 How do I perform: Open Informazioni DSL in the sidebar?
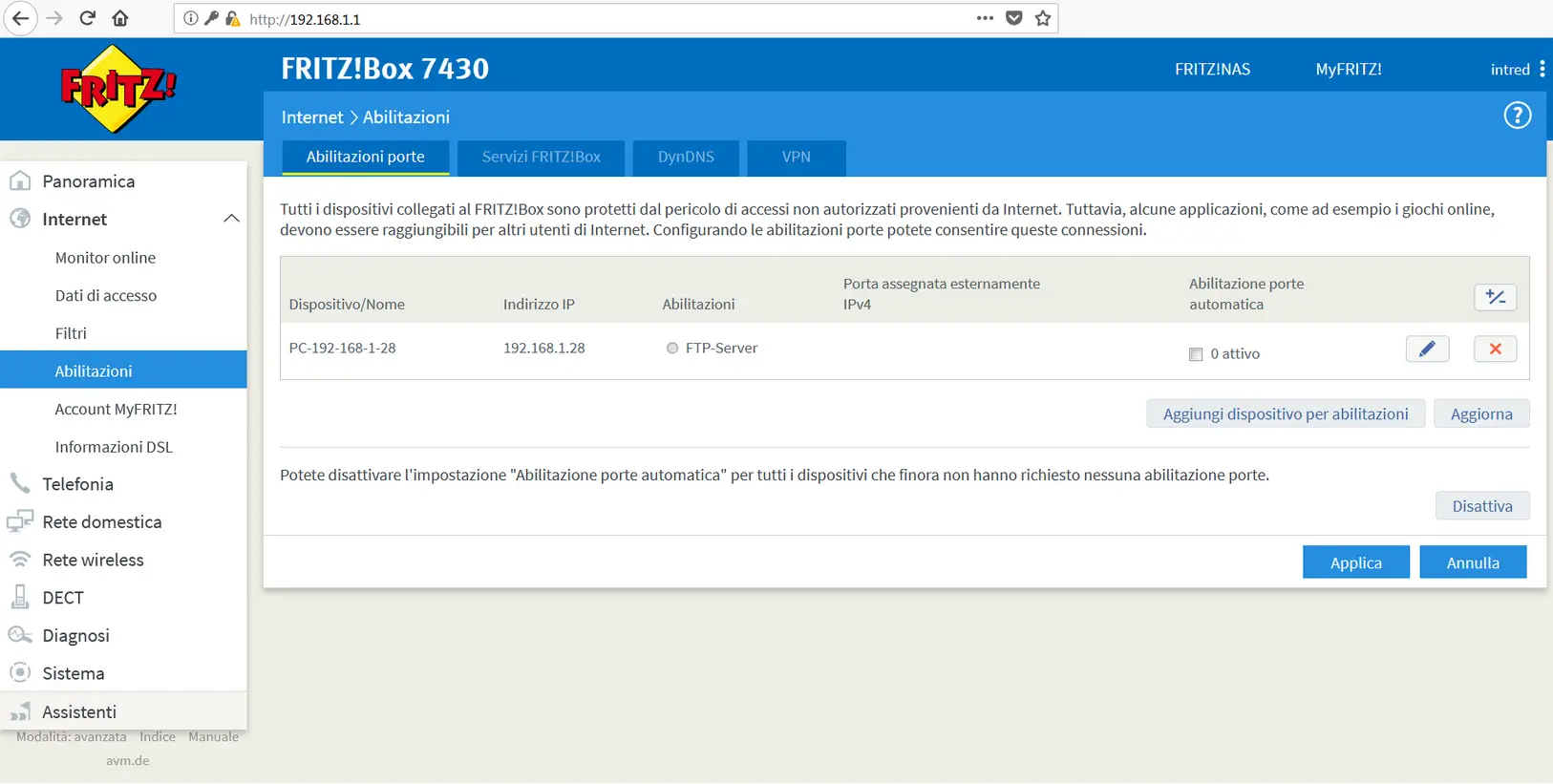[x=114, y=447]
